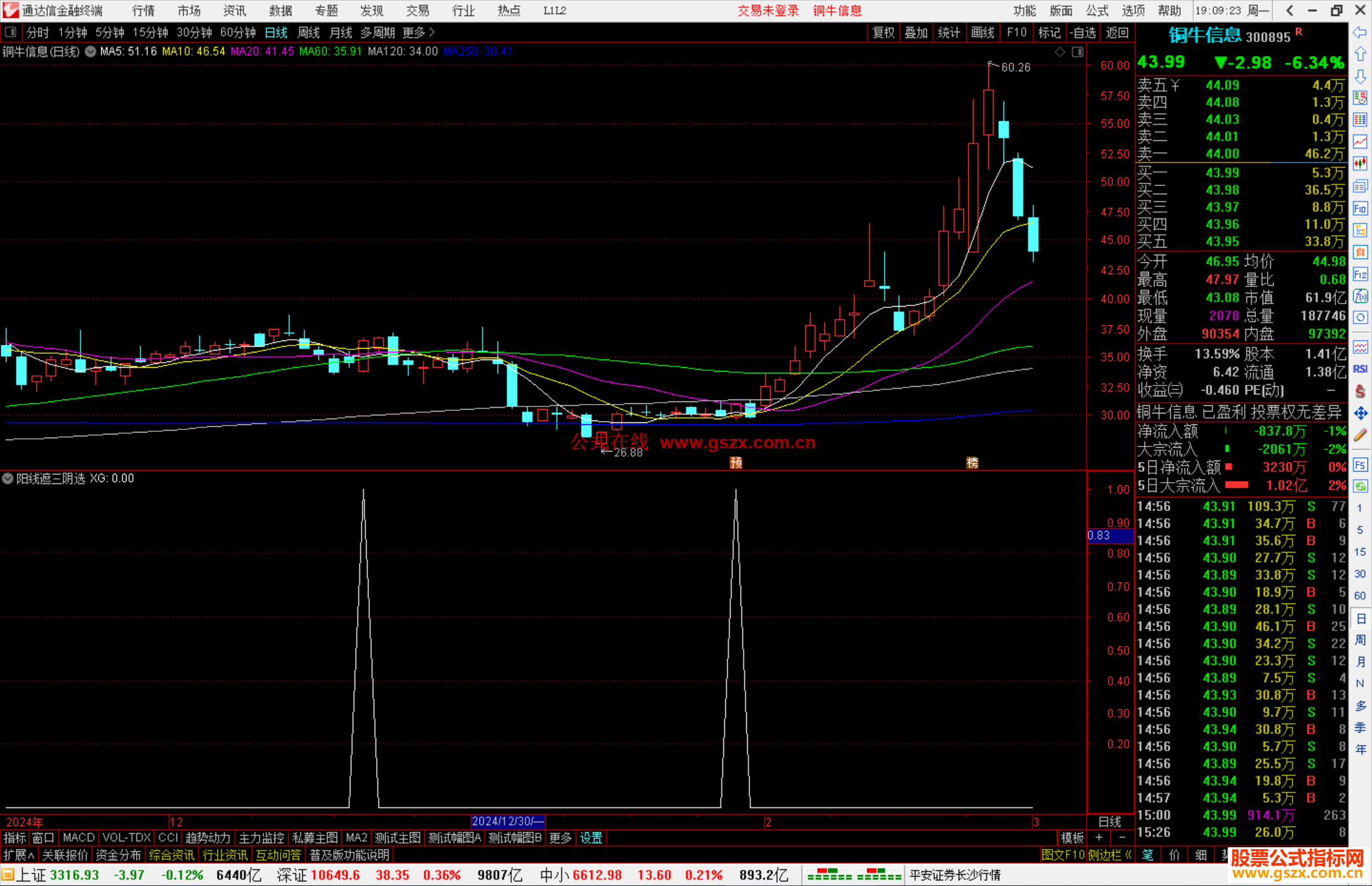Select the 周线 period tab
The image size is (1372, 886).
click(309, 32)
